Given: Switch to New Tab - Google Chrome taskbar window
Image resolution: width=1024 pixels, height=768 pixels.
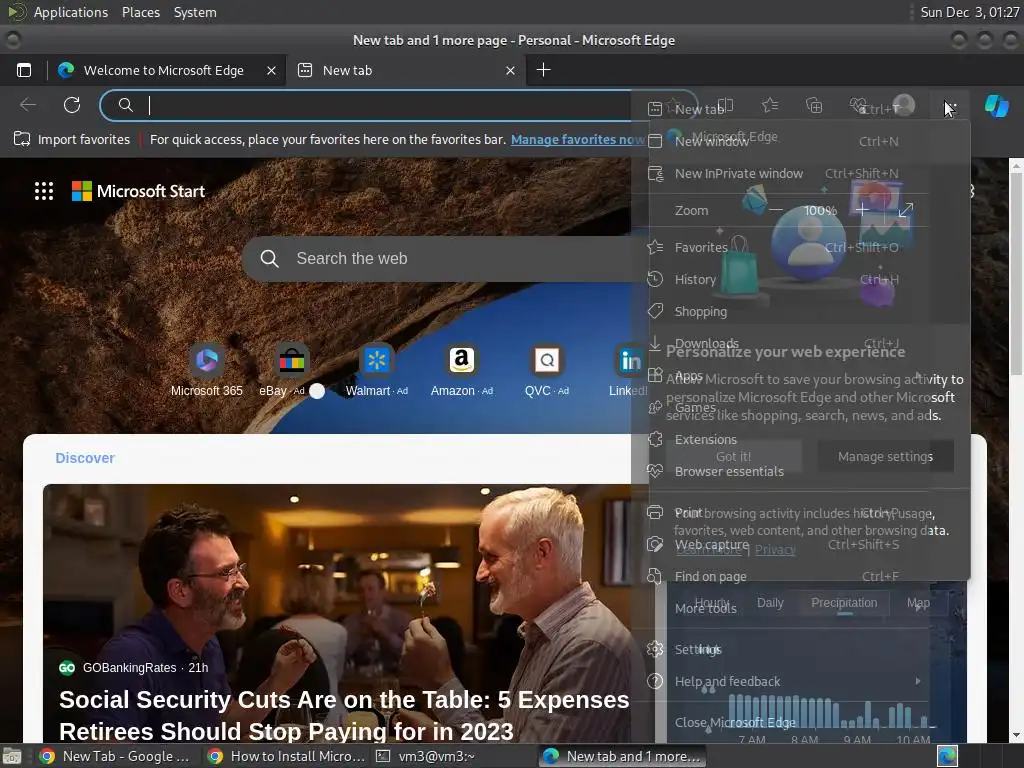Looking at the screenshot, I should tap(114, 756).
